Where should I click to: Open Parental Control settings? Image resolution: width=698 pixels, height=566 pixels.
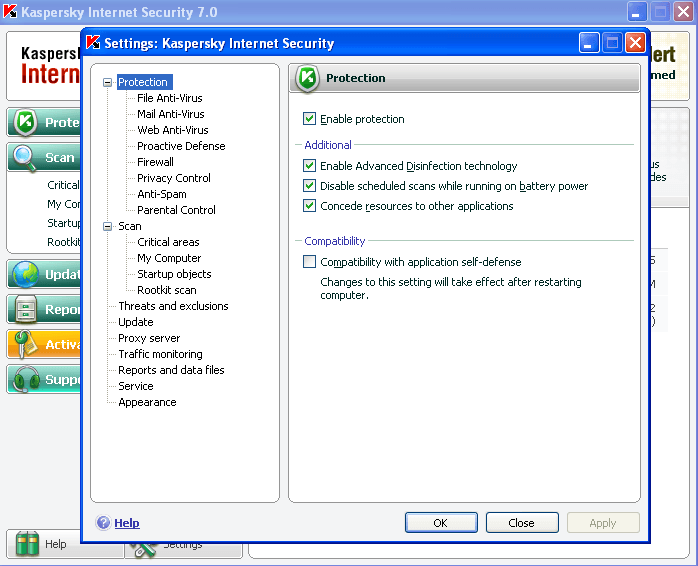coord(176,210)
